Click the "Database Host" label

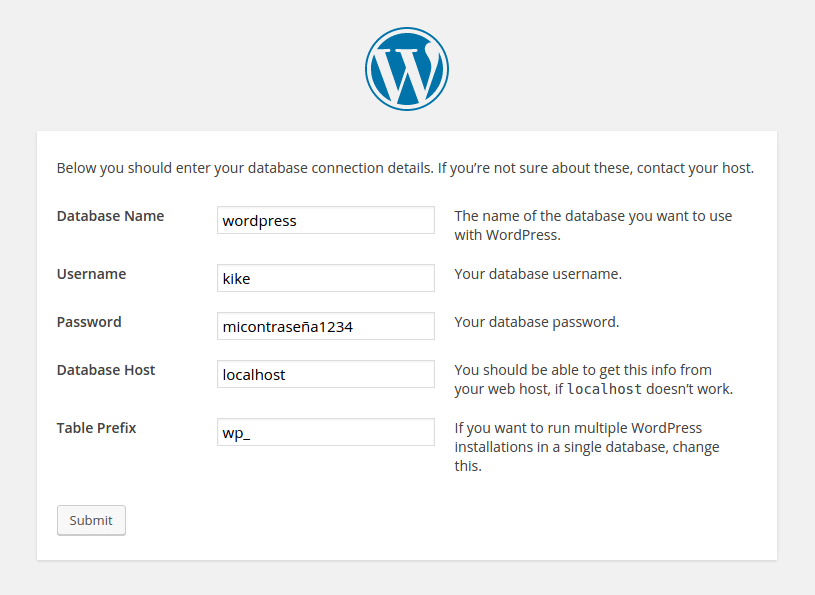106,370
